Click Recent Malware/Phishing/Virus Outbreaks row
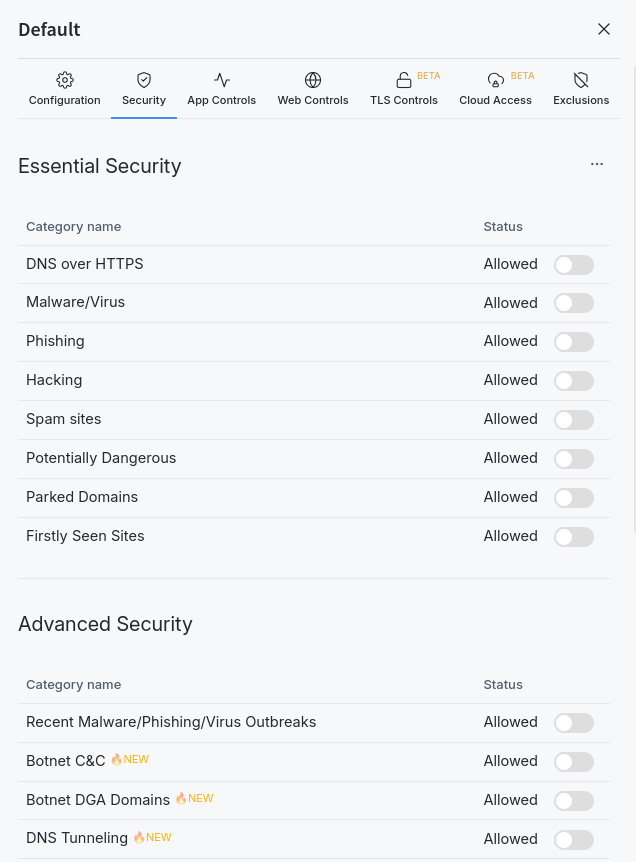 coord(171,722)
